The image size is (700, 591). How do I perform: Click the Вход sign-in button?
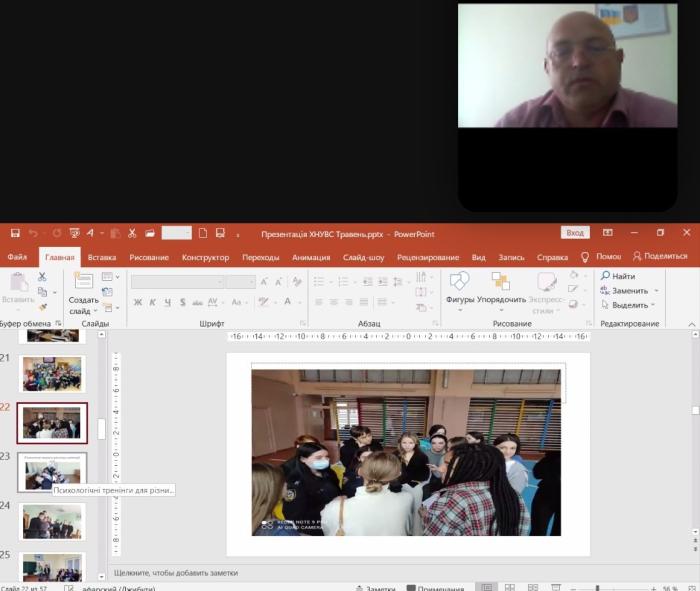pyautogui.click(x=575, y=233)
